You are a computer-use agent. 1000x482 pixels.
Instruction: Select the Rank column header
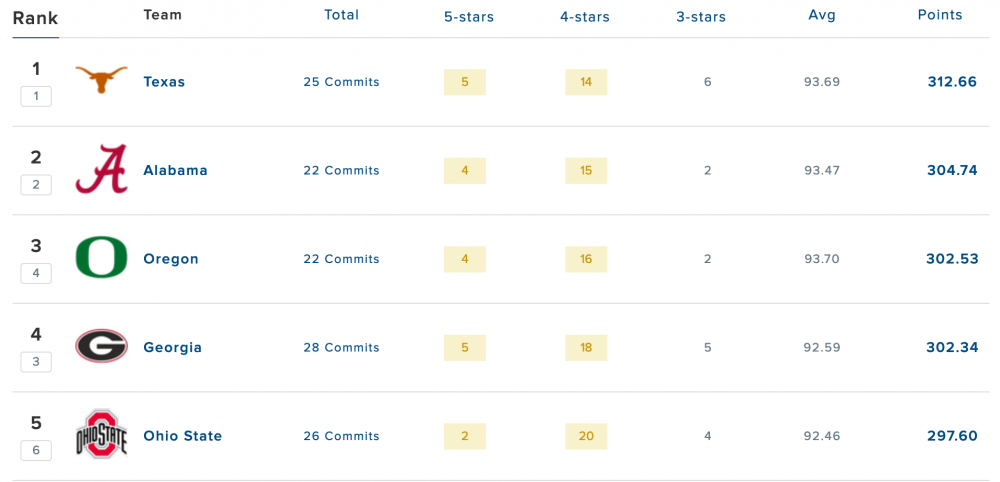(x=35, y=18)
